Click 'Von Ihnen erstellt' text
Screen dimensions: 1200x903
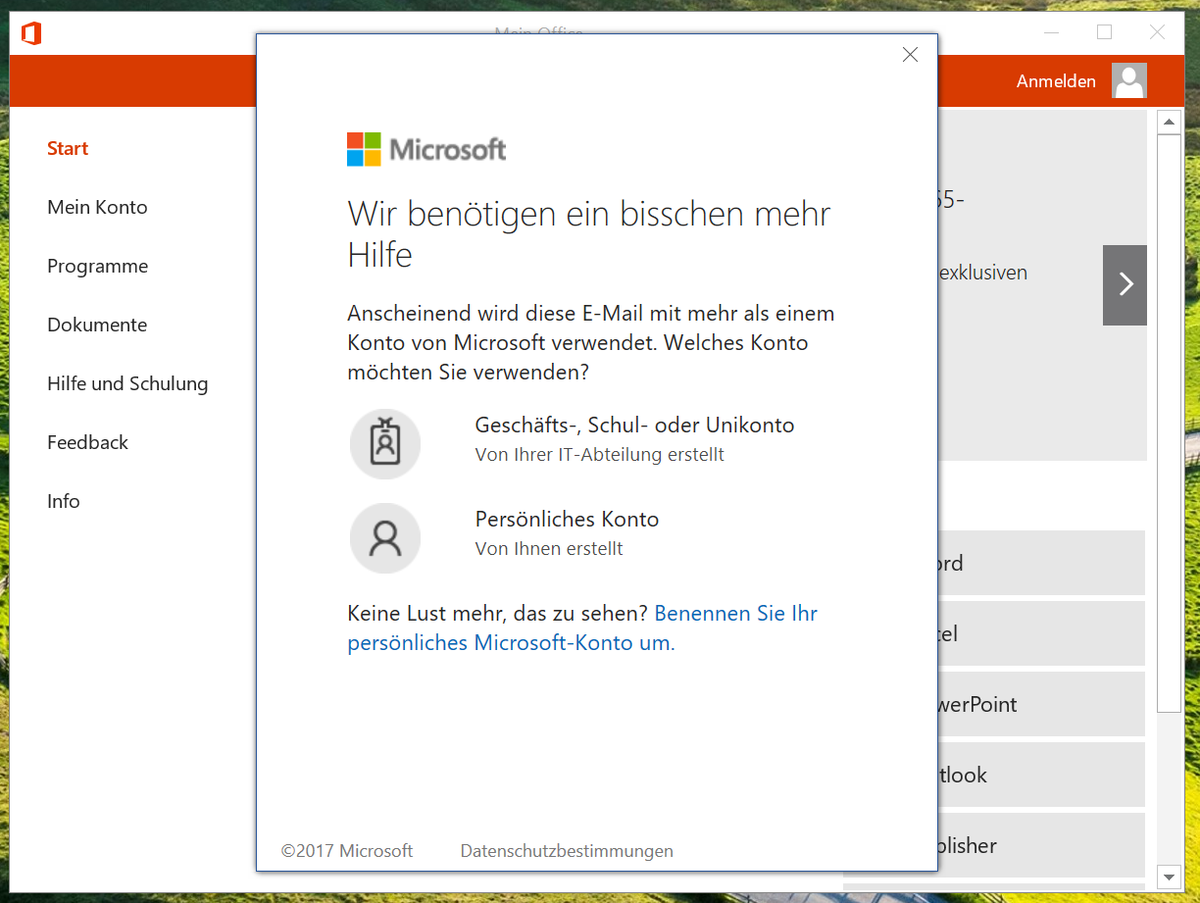pos(549,549)
